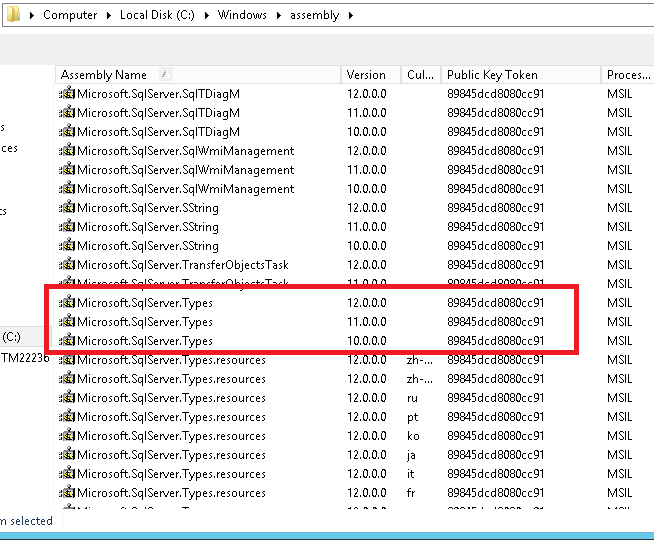
Task: Click MSIL cell of Types 11.0.0.0 row
Action: (620, 321)
